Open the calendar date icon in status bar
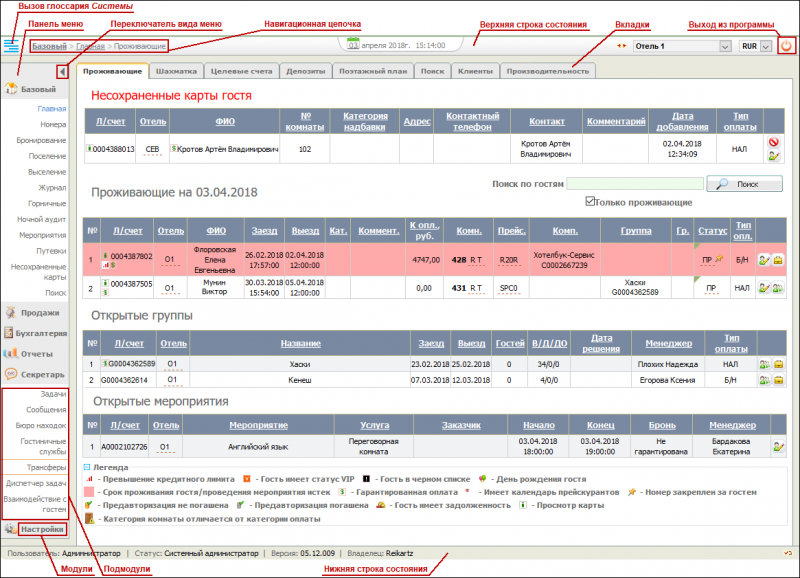The height and width of the screenshot is (578, 800). tap(353, 45)
